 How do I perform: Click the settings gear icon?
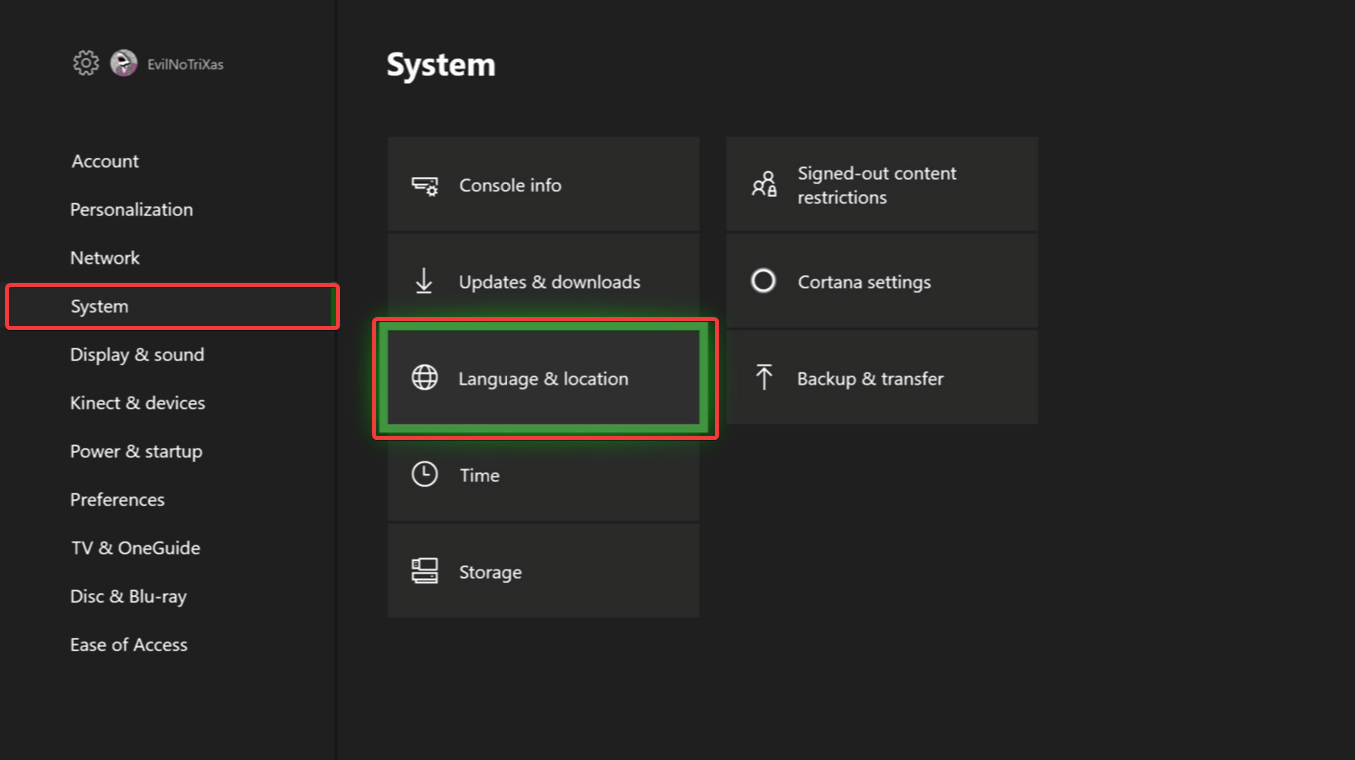pyautogui.click(x=86, y=63)
